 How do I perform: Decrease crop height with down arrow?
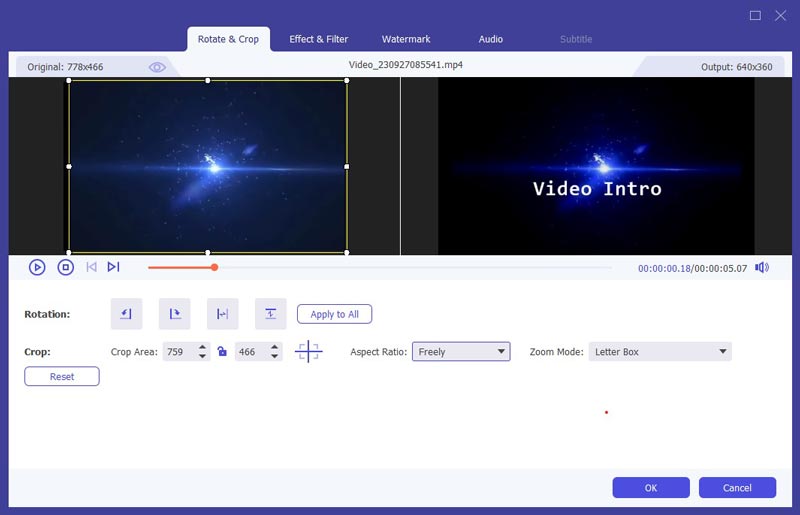(x=274, y=356)
